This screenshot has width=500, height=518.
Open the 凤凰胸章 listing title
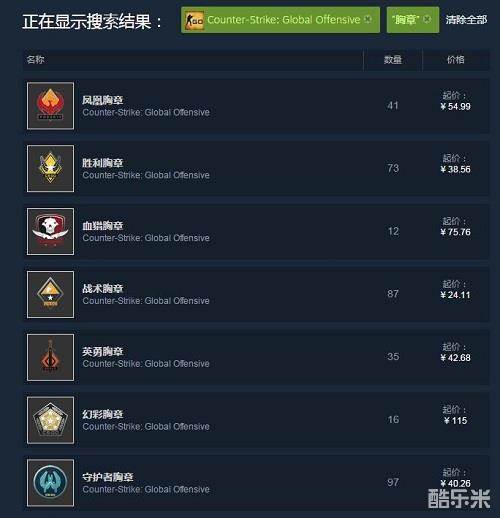click(103, 100)
